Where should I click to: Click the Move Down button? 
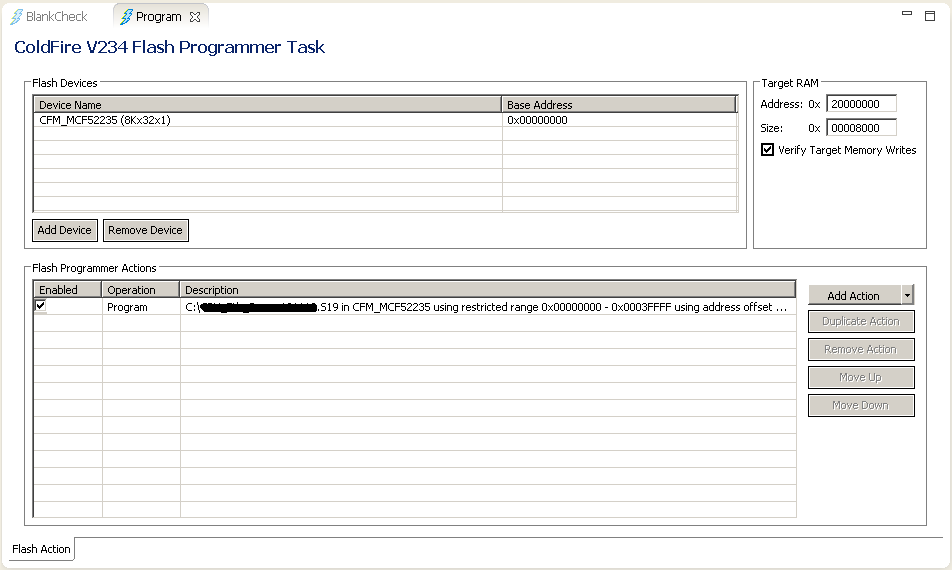pyautogui.click(x=861, y=405)
